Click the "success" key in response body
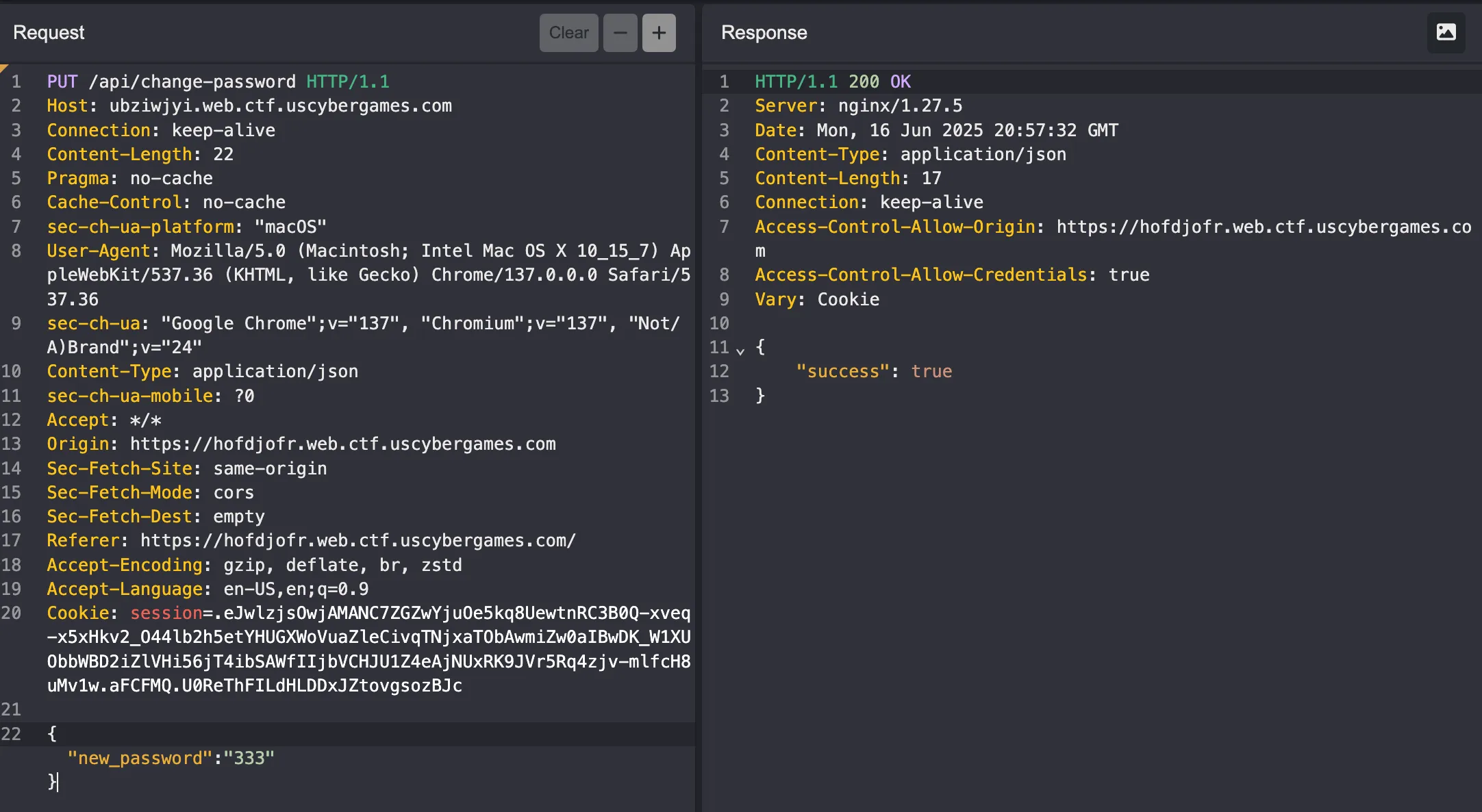This screenshot has width=1482, height=812. [x=842, y=371]
